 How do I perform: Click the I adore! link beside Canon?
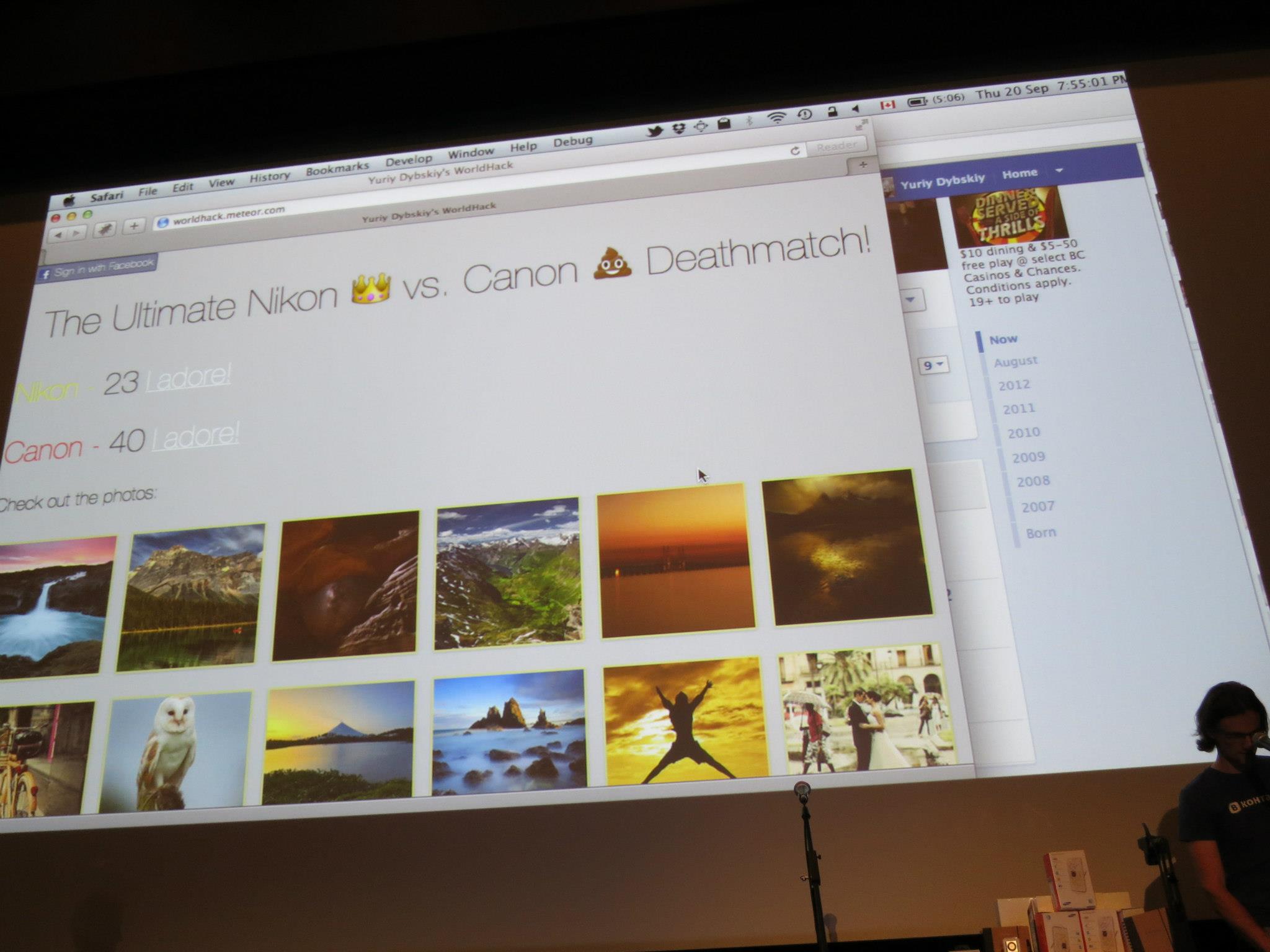195,436
